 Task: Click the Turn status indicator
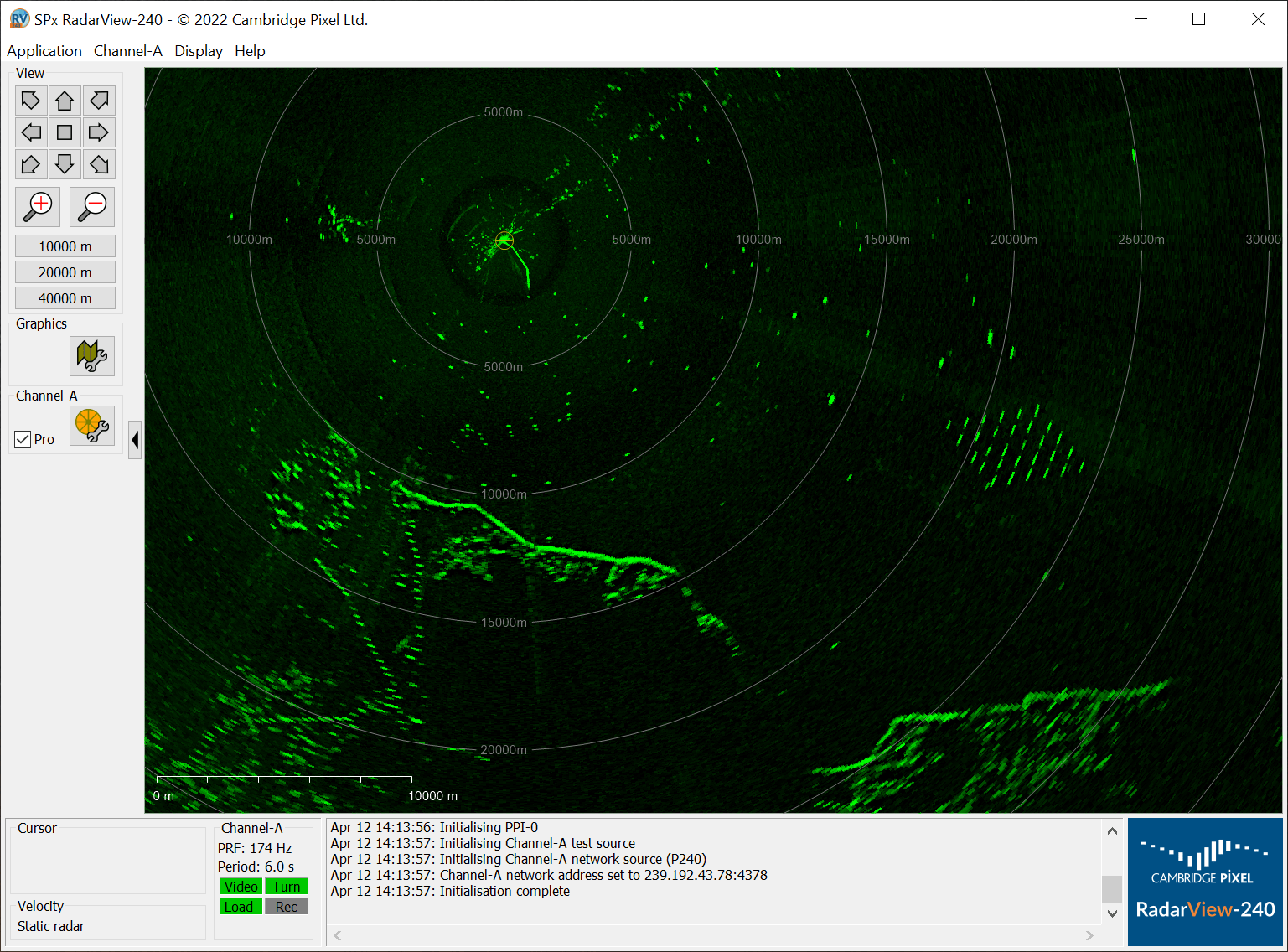point(287,887)
